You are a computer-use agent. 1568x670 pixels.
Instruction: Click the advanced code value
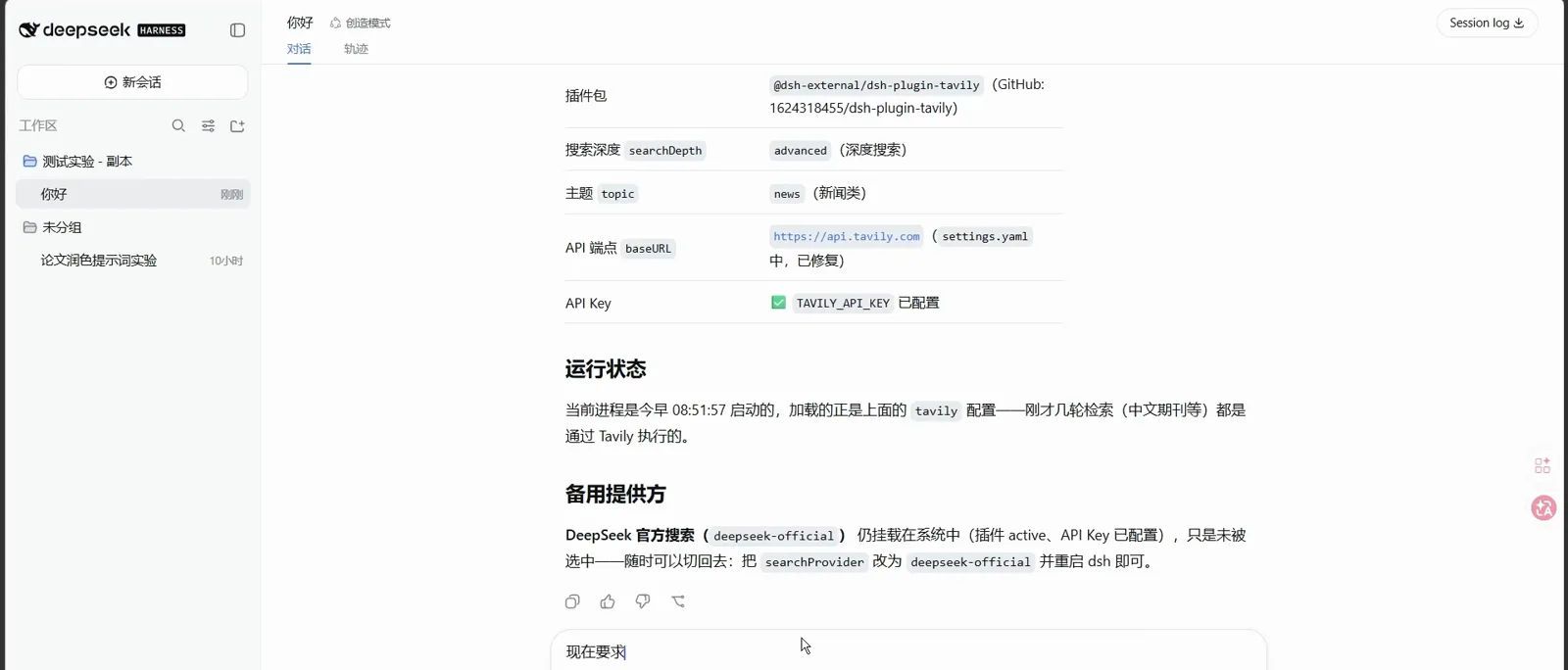point(801,151)
